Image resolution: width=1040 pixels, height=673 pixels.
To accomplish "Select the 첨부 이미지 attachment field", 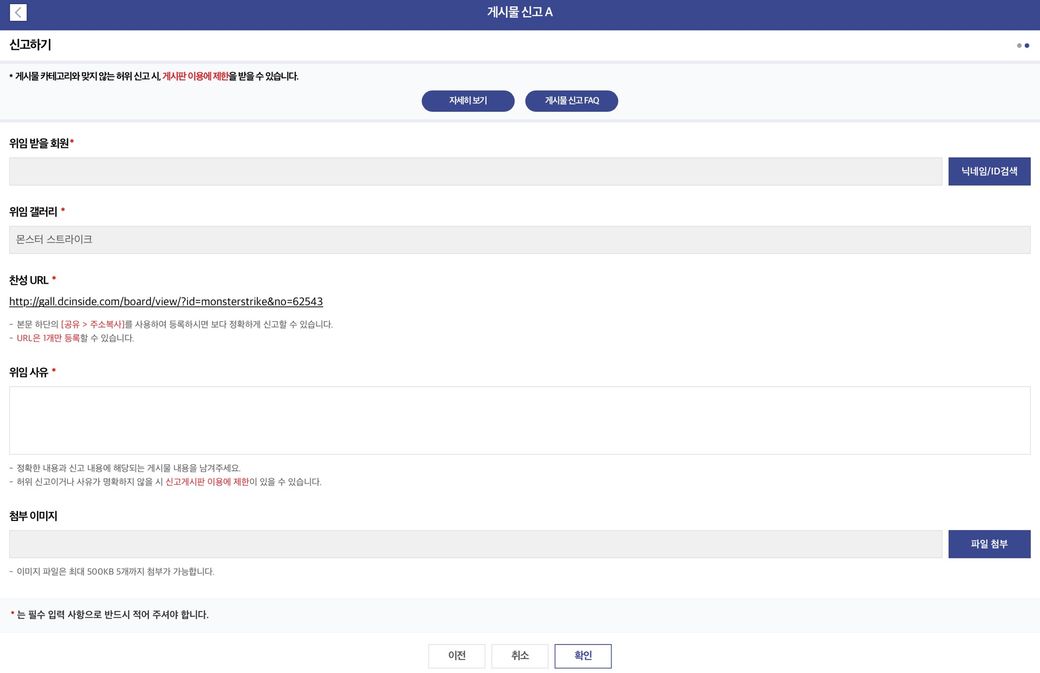I will point(476,544).
